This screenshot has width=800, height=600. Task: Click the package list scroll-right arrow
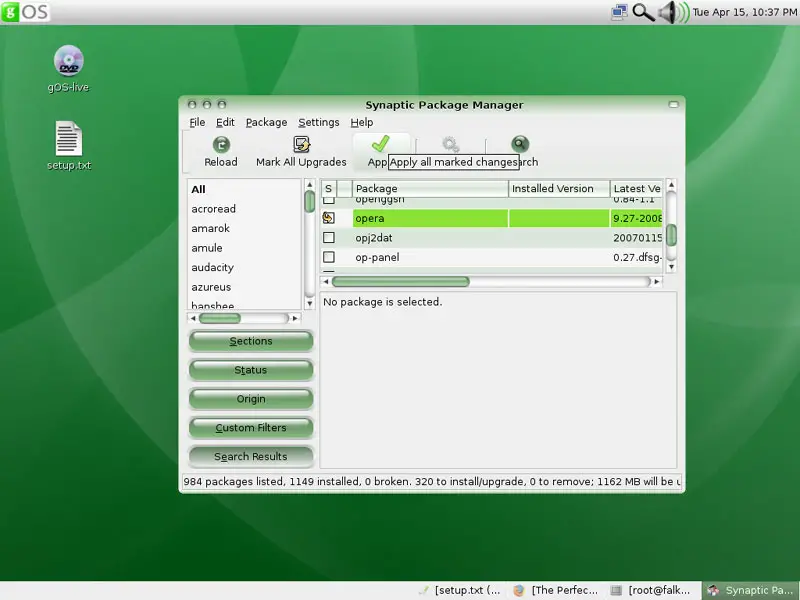(657, 282)
